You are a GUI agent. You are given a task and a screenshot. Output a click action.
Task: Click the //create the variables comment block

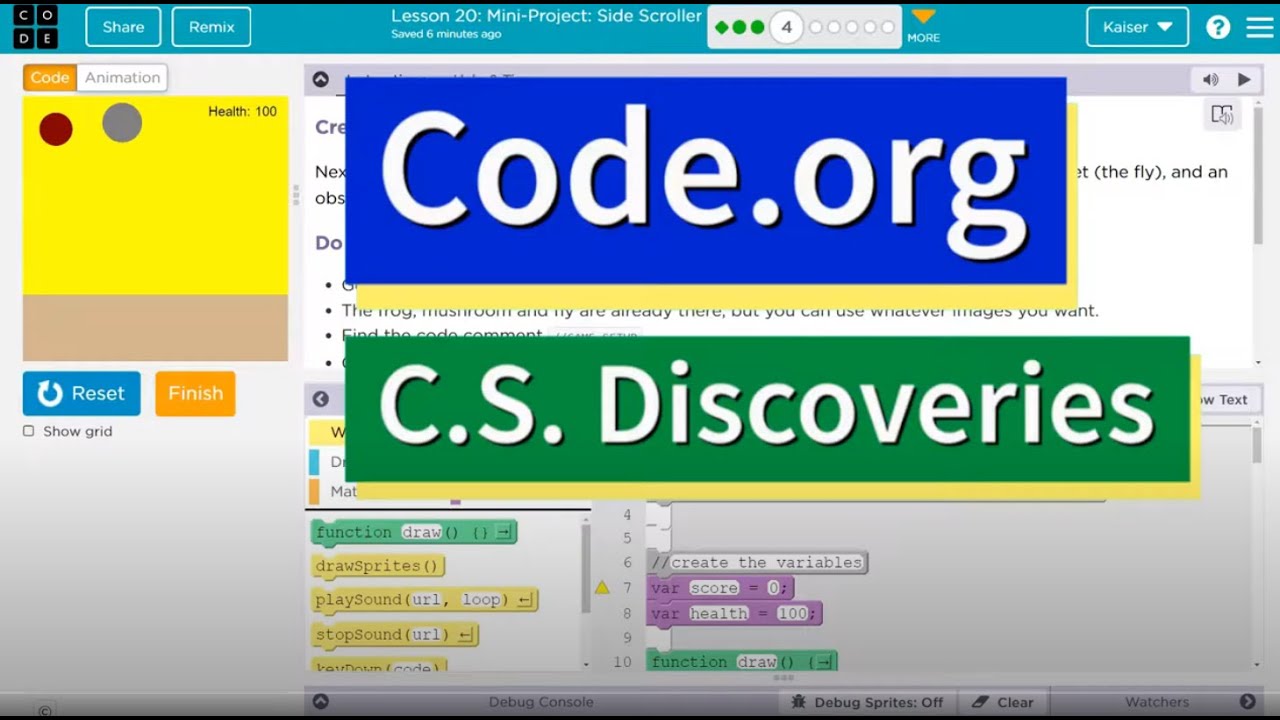[x=757, y=562]
